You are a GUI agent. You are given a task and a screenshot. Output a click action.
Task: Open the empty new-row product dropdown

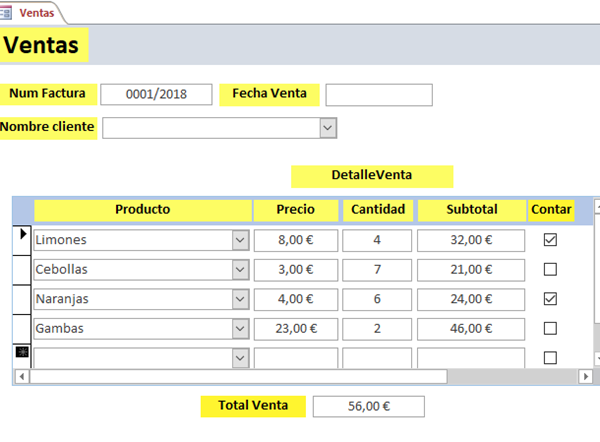(x=239, y=357)
